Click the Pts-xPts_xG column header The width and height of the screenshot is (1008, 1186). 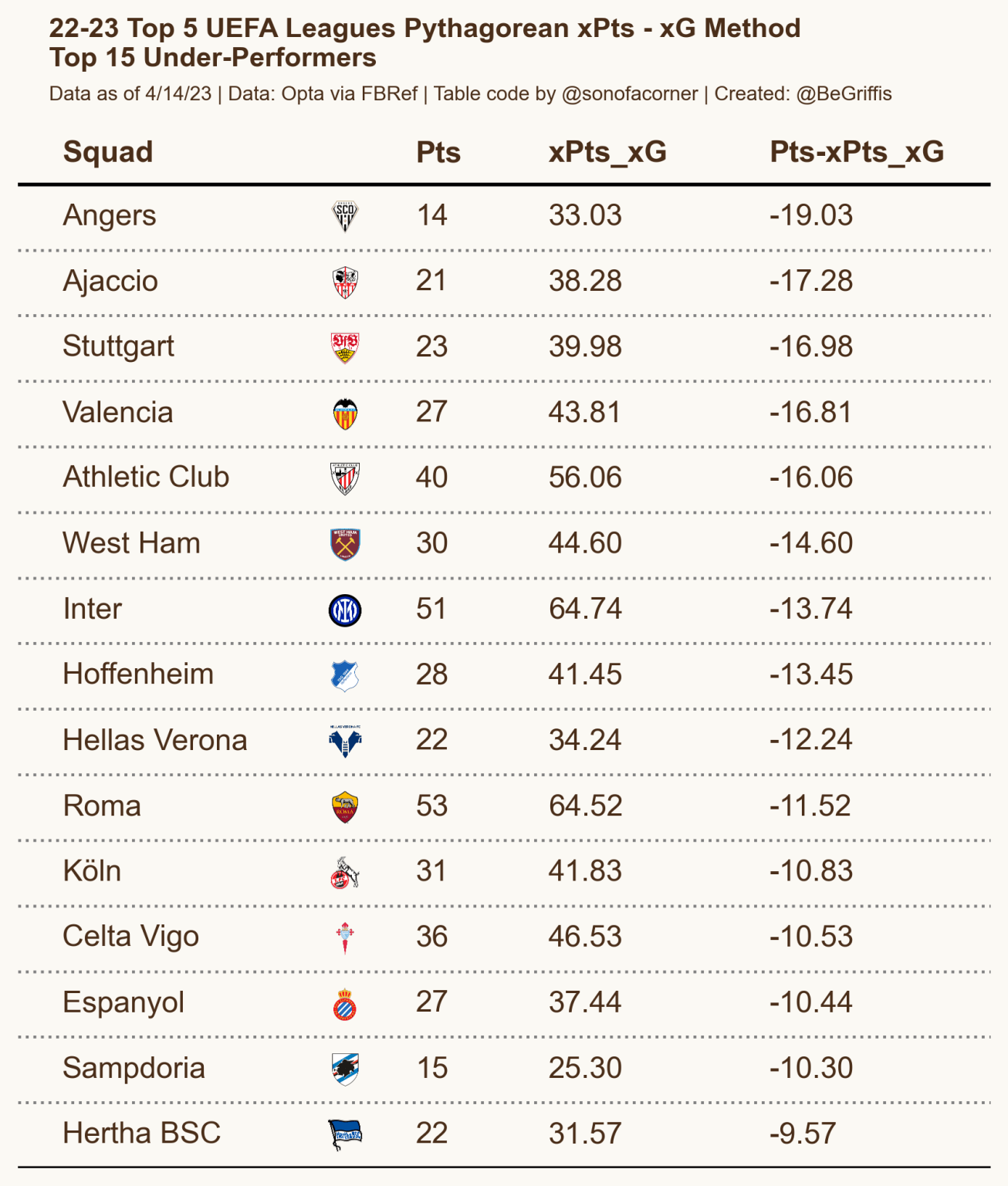[857, 152]
